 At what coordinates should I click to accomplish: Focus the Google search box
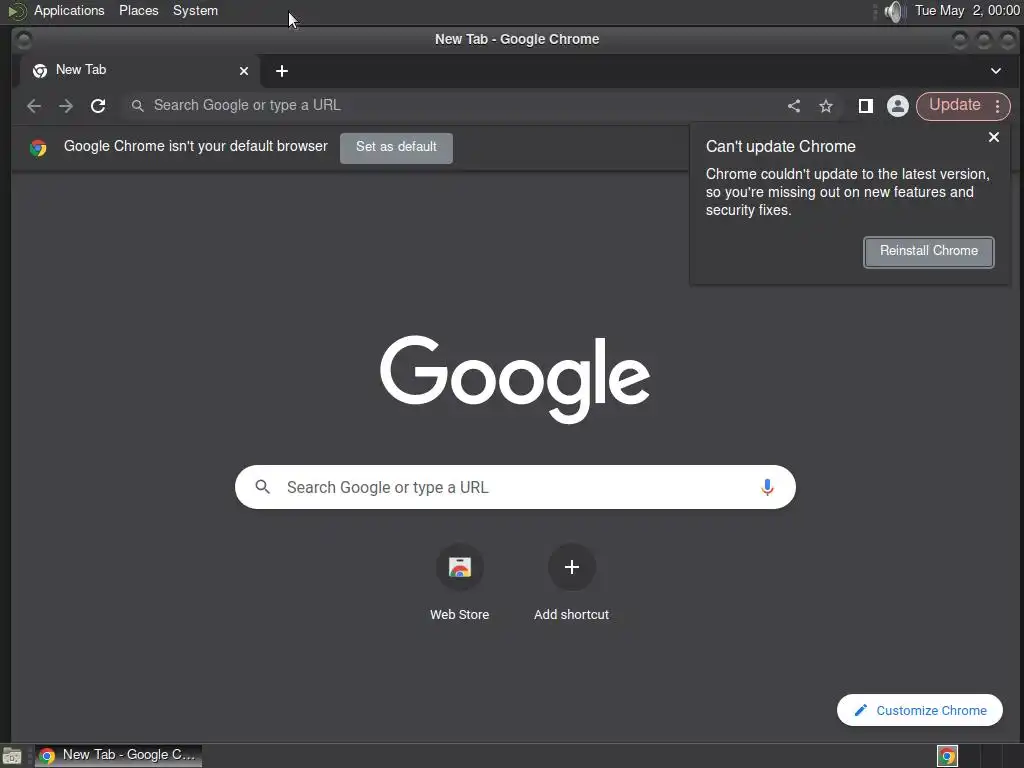point(515,487)
